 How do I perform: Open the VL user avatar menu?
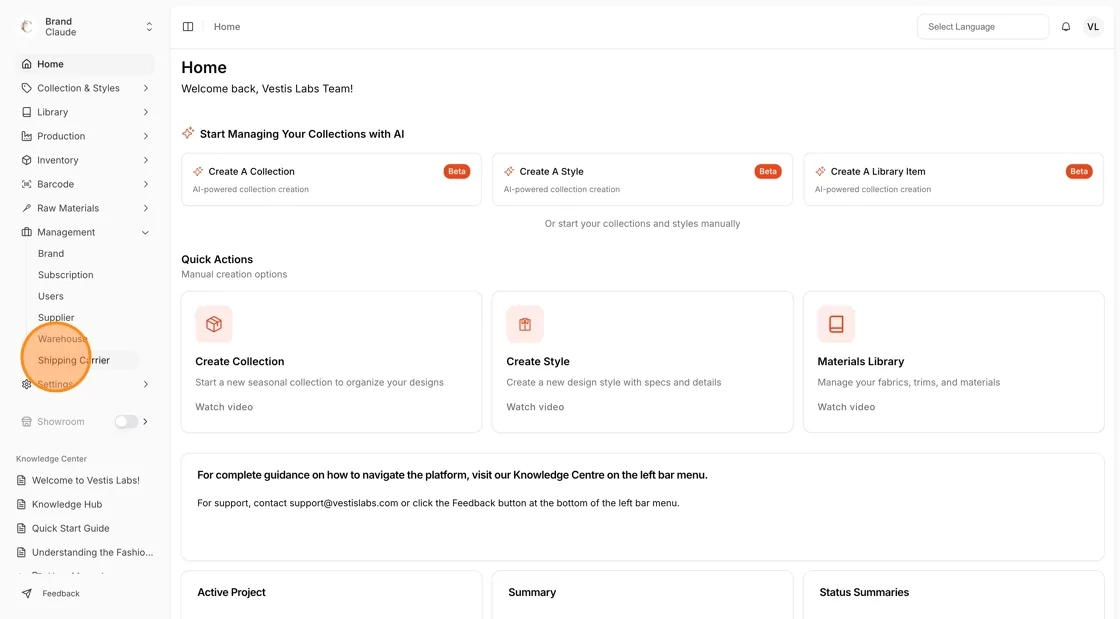coord(1093,26)
